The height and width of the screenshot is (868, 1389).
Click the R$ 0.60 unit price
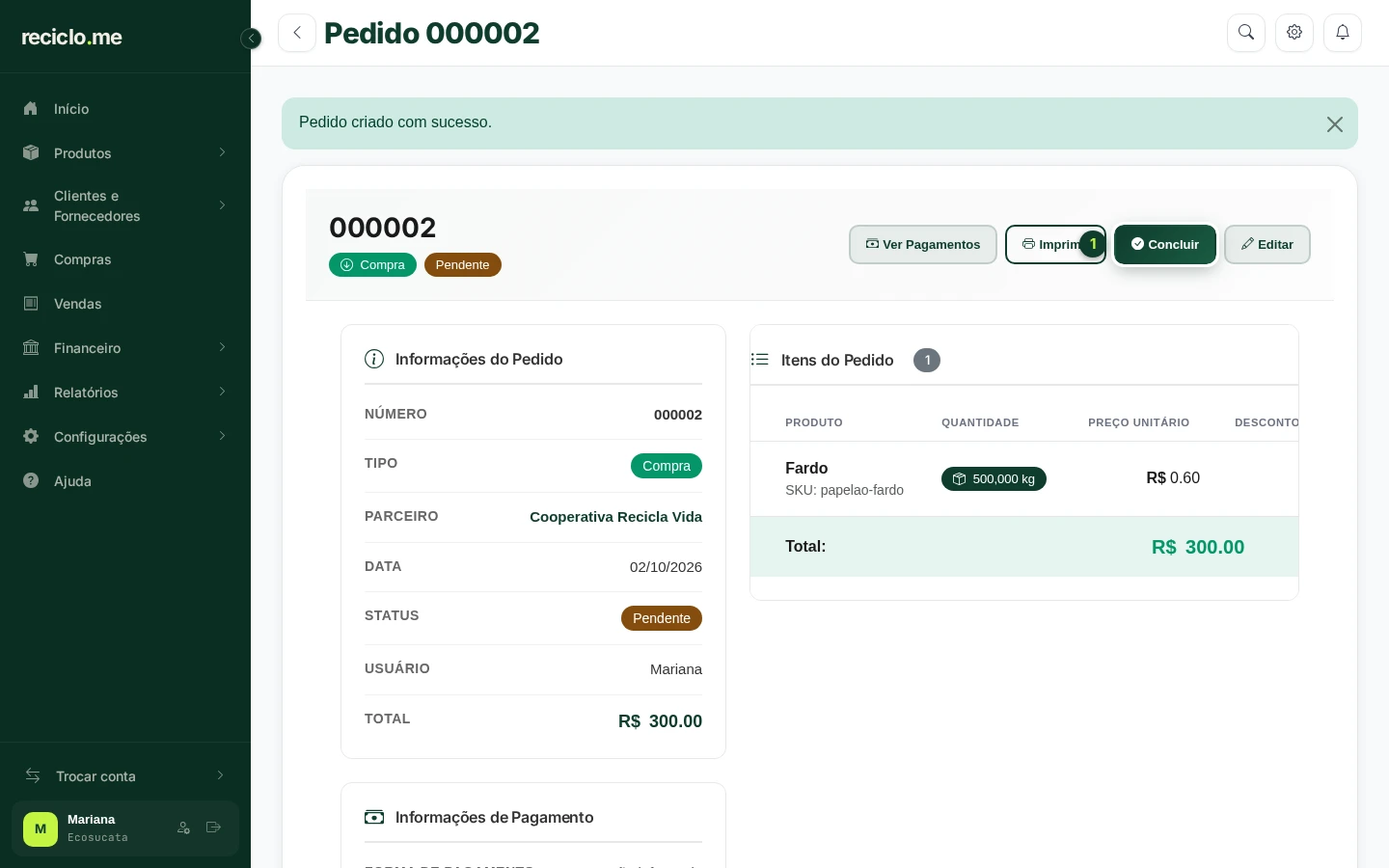pyautogui.click(x=1173, y=478)
